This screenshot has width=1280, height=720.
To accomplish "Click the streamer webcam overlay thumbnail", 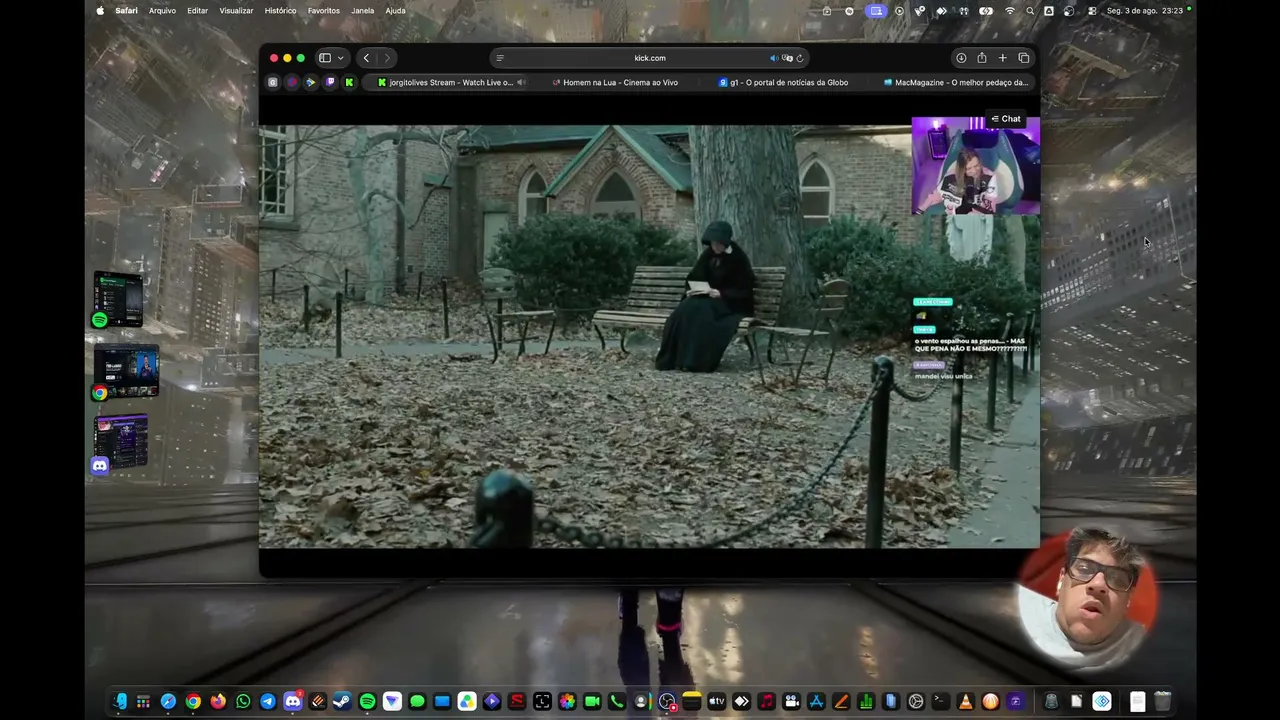I will pos(975,165).
